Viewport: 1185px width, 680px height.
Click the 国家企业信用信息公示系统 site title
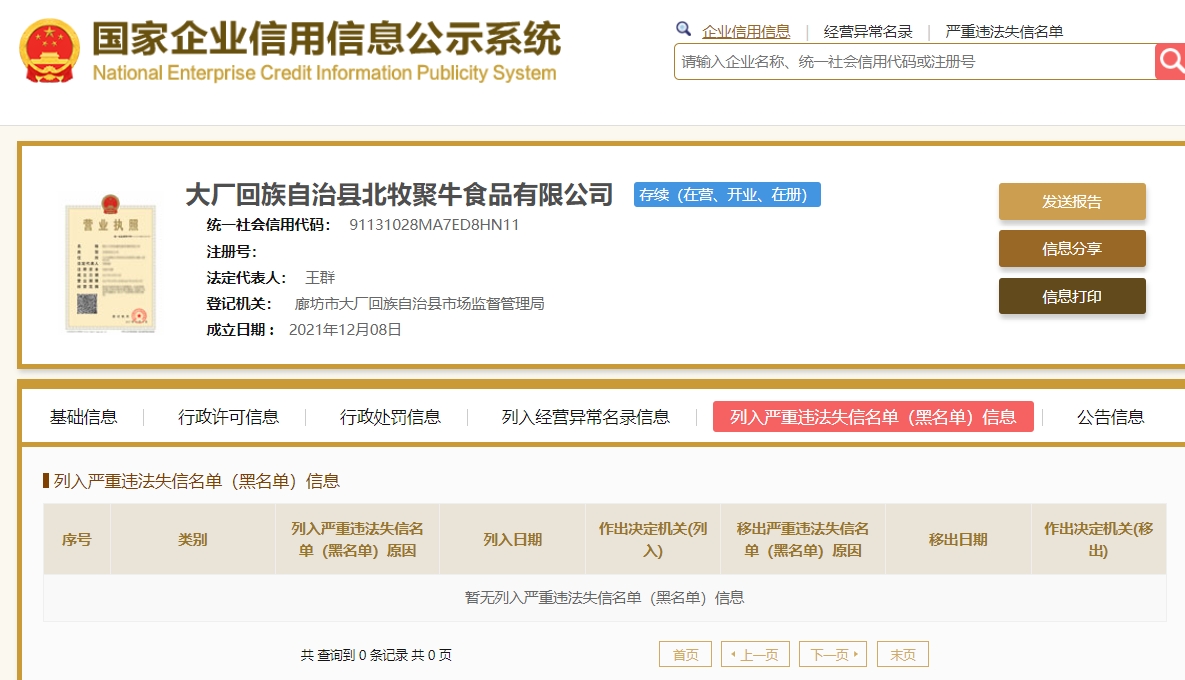[x=326, y=39]
